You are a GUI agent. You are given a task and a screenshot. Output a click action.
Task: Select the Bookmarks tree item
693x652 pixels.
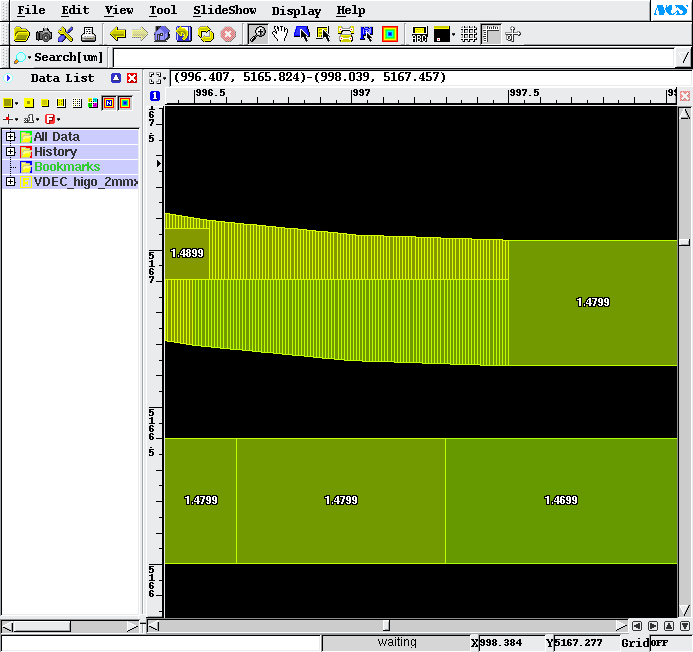click(x=67, y=167)
